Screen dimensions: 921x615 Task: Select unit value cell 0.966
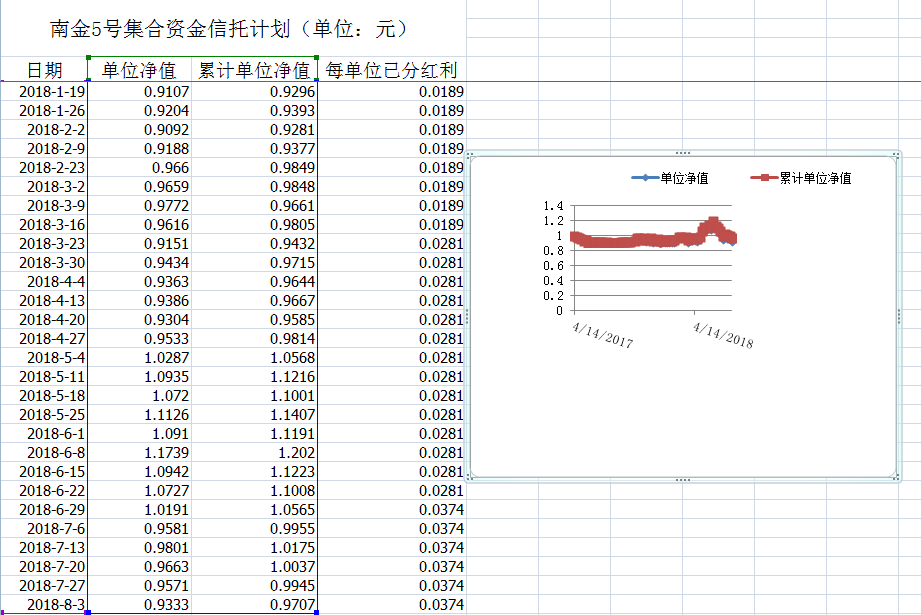pyautogui.click(x=139, y=167)
